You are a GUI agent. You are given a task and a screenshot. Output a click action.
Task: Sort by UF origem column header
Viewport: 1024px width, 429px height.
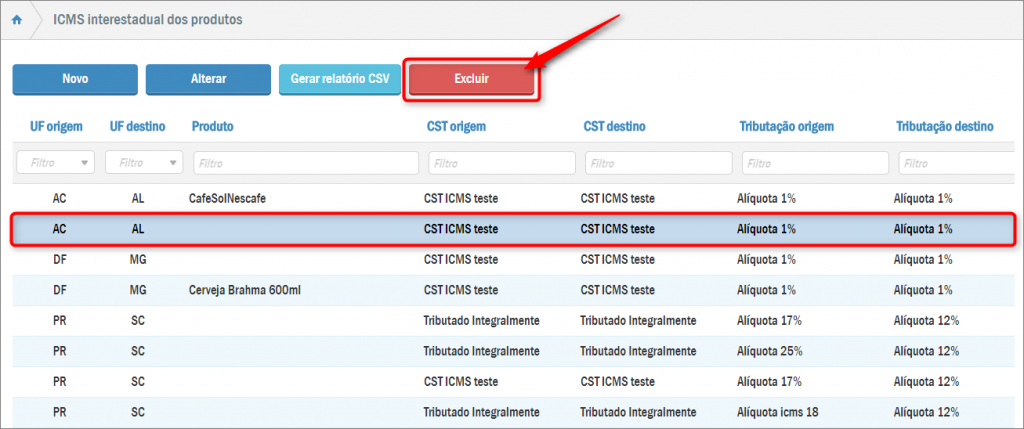55,127
